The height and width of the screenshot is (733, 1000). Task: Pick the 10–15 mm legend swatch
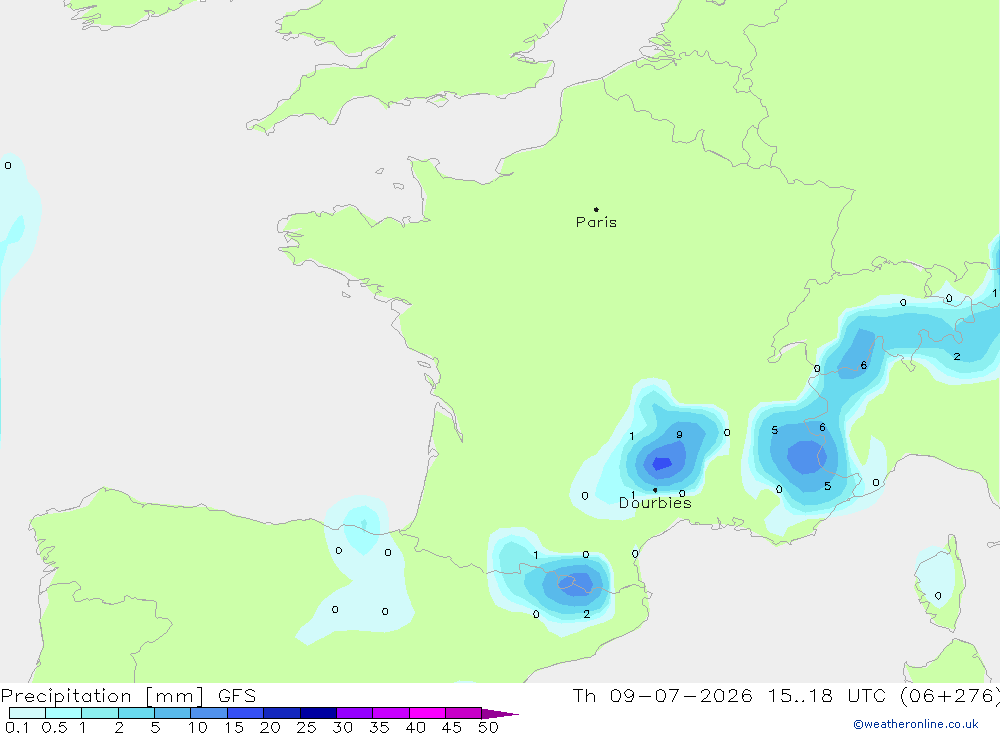pos(209,713)
